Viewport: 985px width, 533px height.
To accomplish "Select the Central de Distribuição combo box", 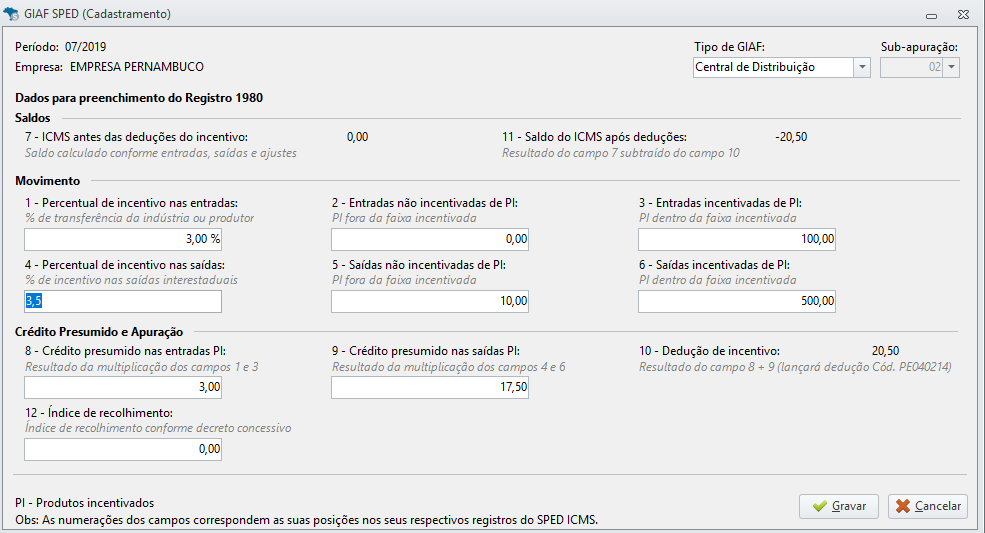I will 781,67.
